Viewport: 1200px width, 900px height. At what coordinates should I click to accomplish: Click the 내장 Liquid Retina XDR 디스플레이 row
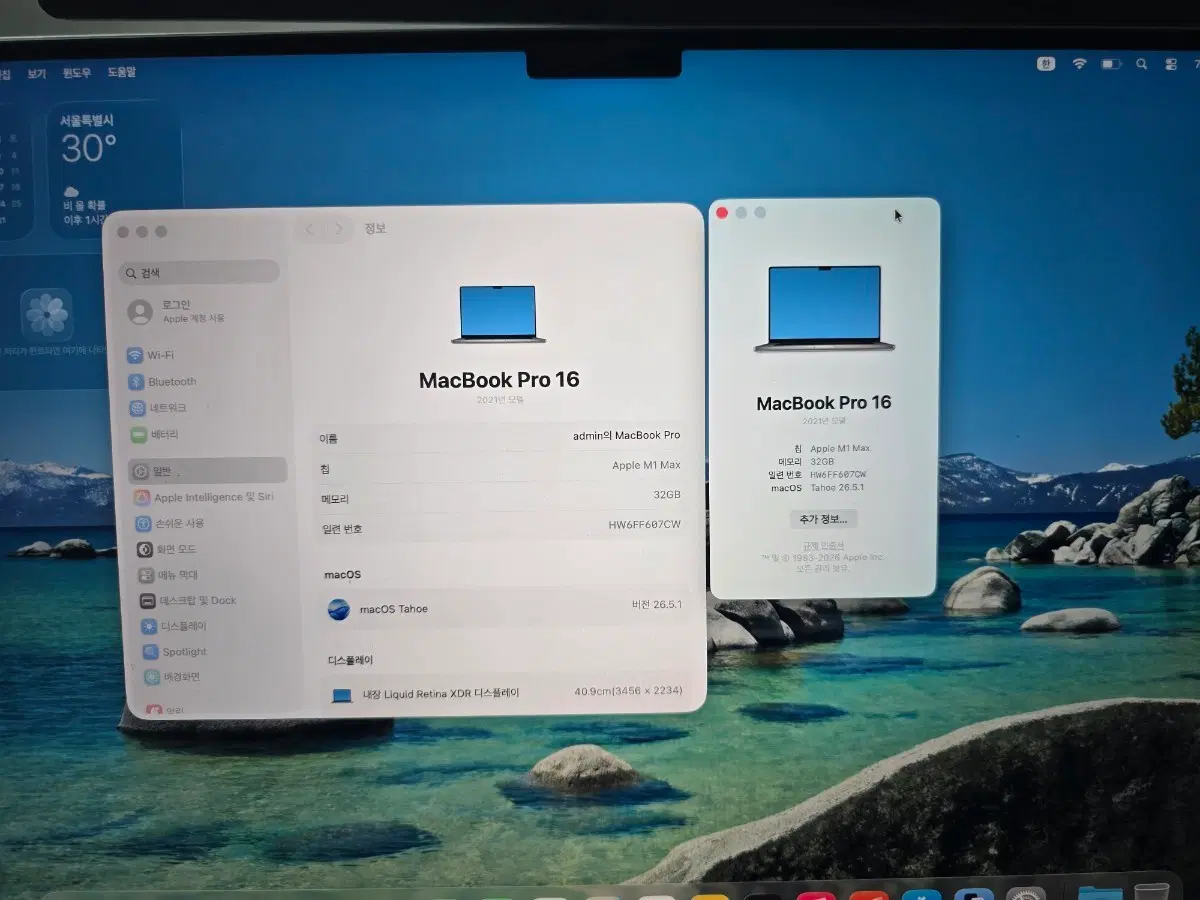[507, 693]
